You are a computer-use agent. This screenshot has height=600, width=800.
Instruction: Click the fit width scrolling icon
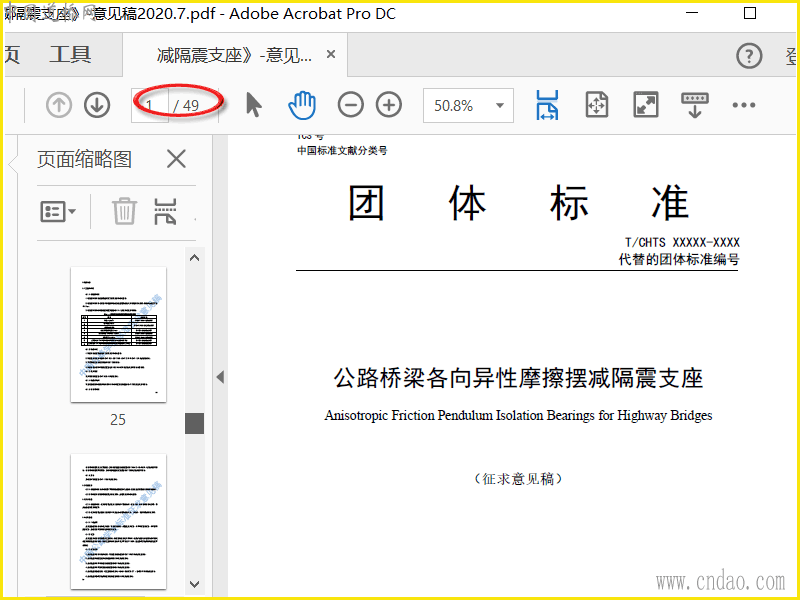click(547, 105)
